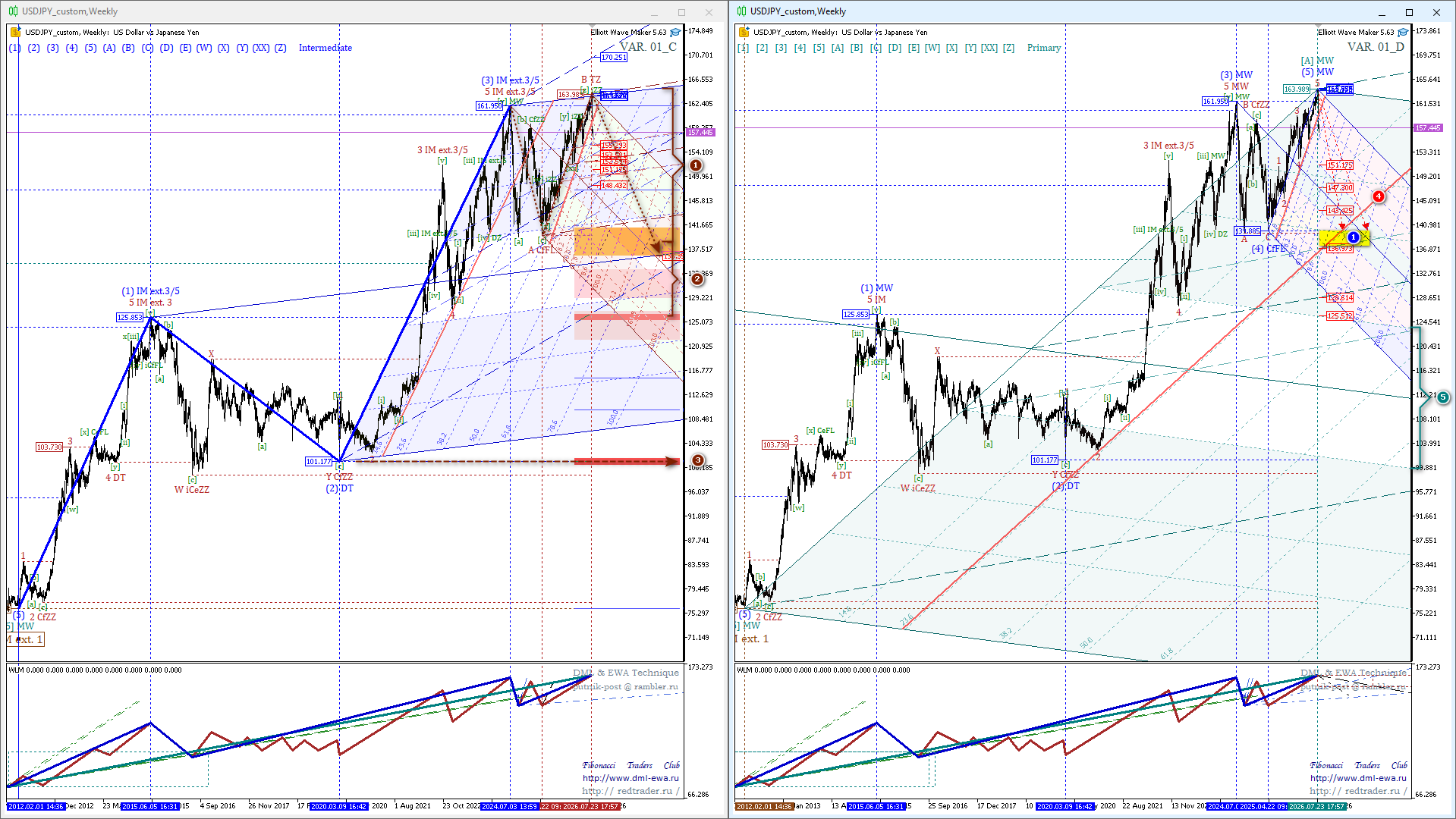This screenshot has height=819, width=1456.
Task: Select wave label [2] in right chart
Action: [762, 48]
